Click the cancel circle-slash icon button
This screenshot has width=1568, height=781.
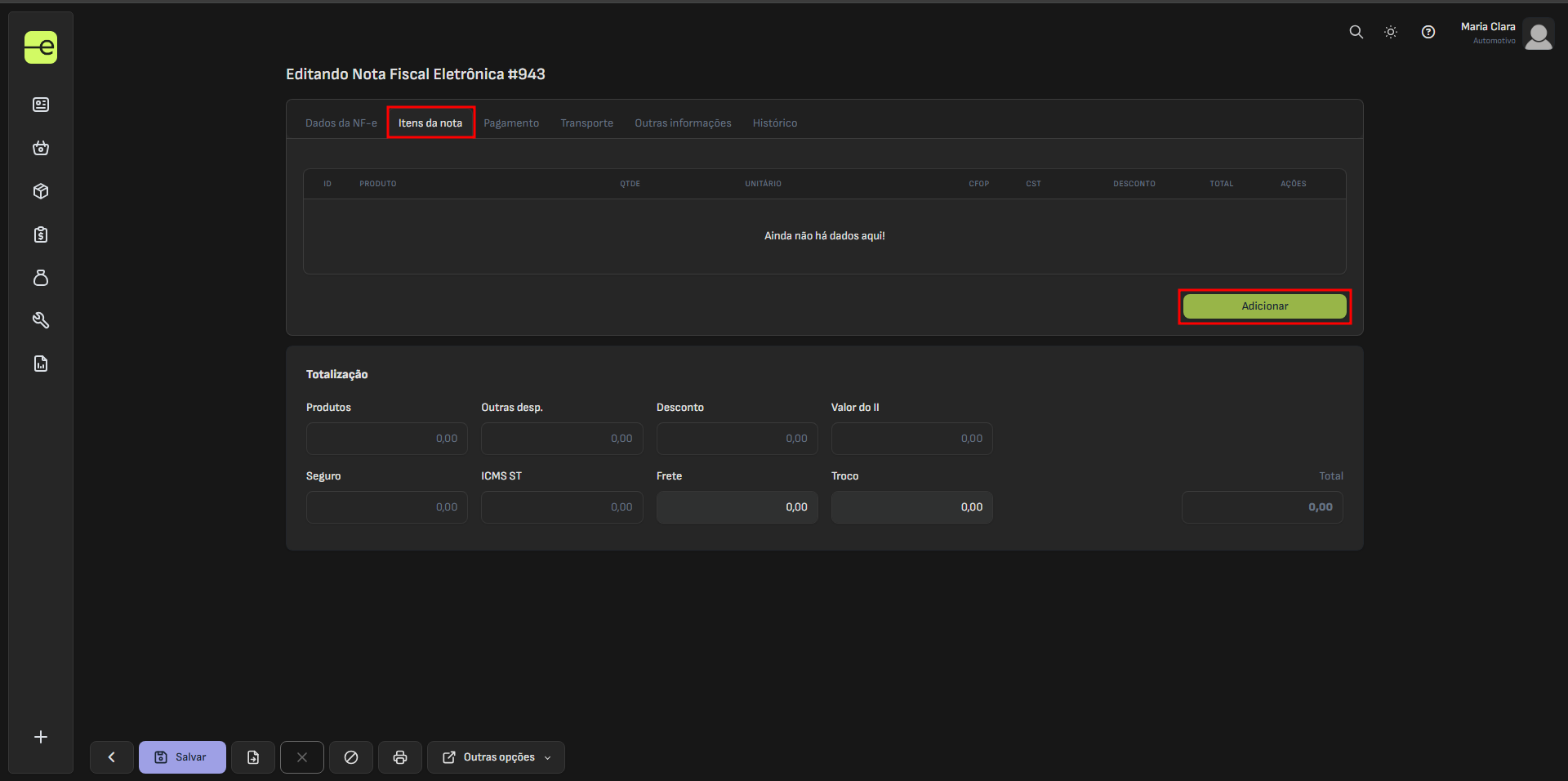pos(351,757)
